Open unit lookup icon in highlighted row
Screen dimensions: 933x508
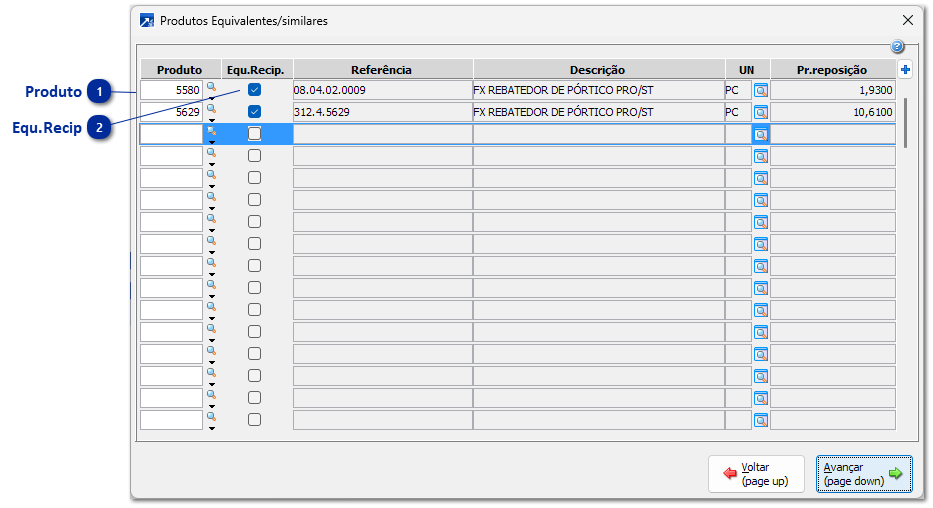761,135
